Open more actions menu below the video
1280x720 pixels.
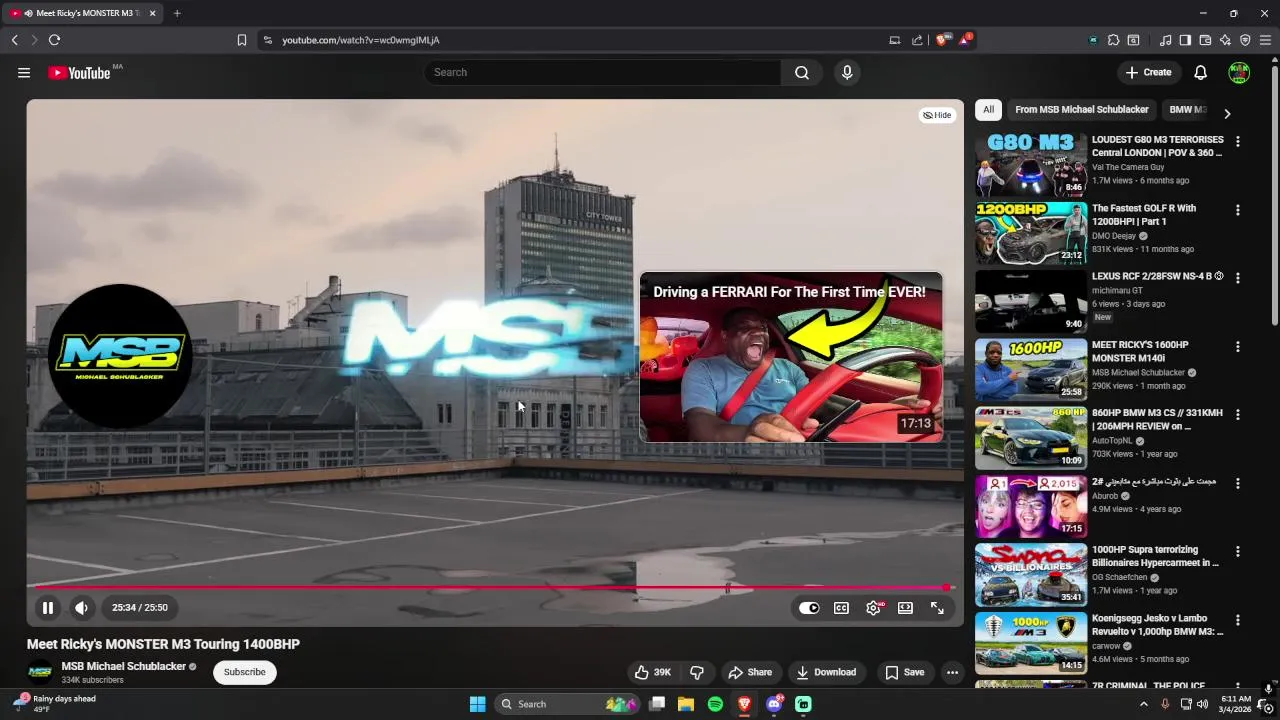pyautogui.click(x=952, y=672)
